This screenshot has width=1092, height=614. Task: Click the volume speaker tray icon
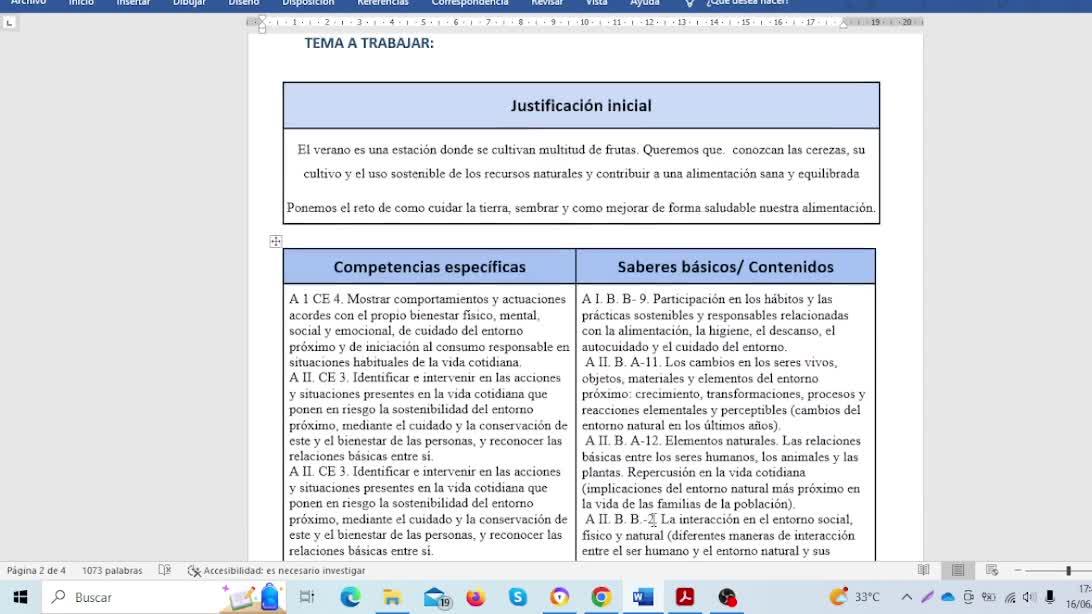coord(1029,597)
